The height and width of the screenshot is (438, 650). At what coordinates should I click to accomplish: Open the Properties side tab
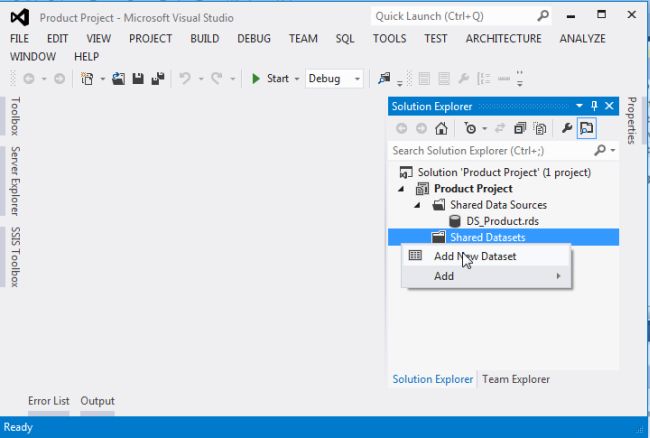click(631, 120)
